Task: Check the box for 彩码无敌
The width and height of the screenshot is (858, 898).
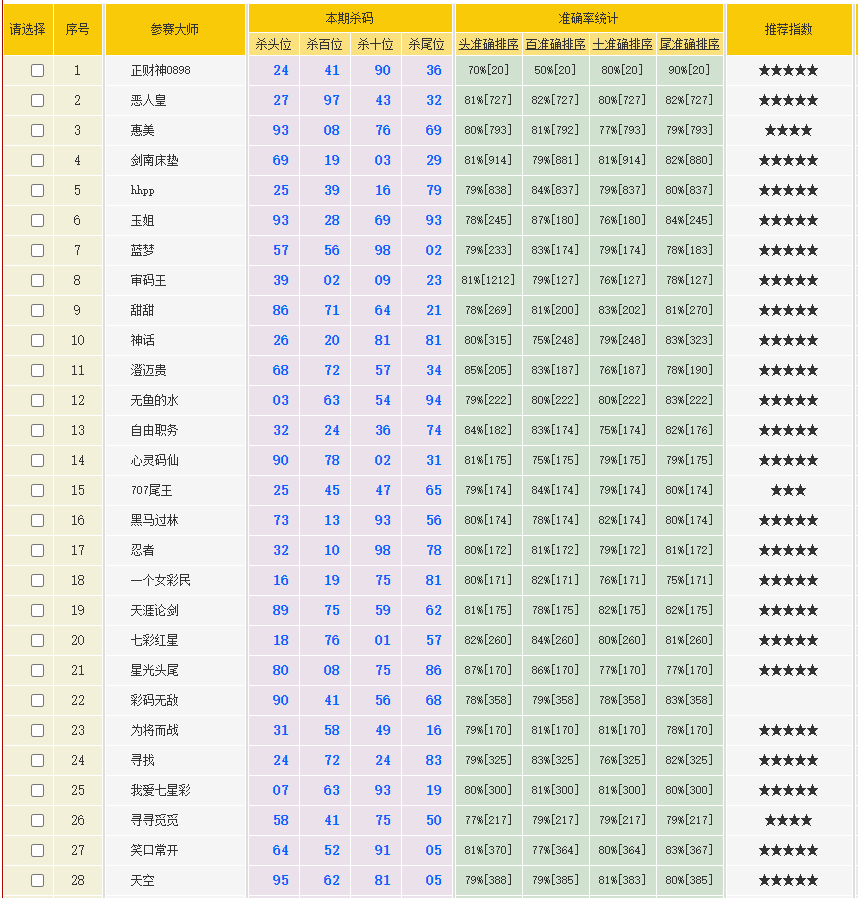Action: click(37, 700)
